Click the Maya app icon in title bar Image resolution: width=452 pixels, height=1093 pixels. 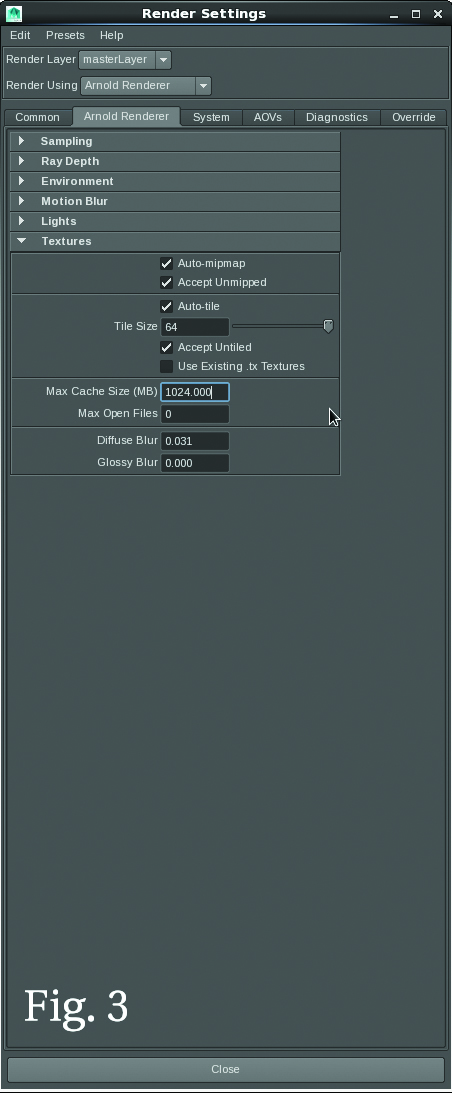[x=13, y=13]
